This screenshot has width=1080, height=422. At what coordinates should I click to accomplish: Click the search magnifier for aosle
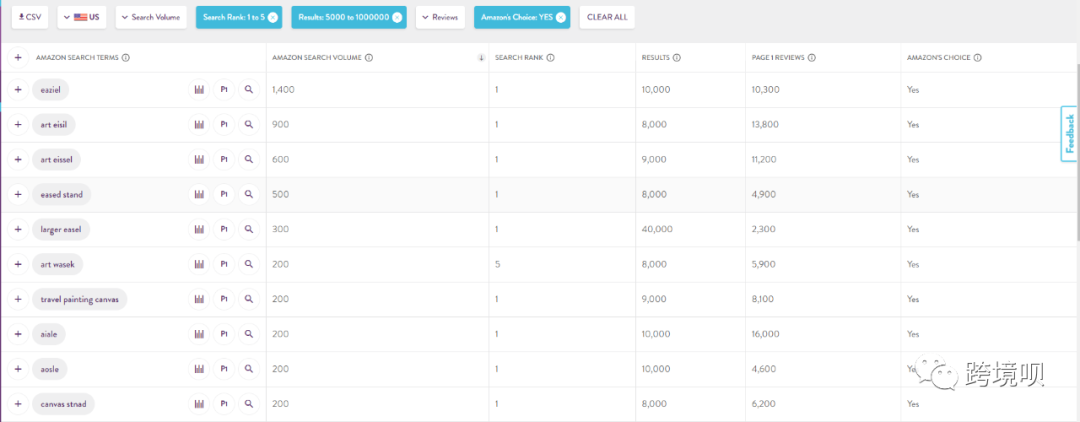coord(249,369)
